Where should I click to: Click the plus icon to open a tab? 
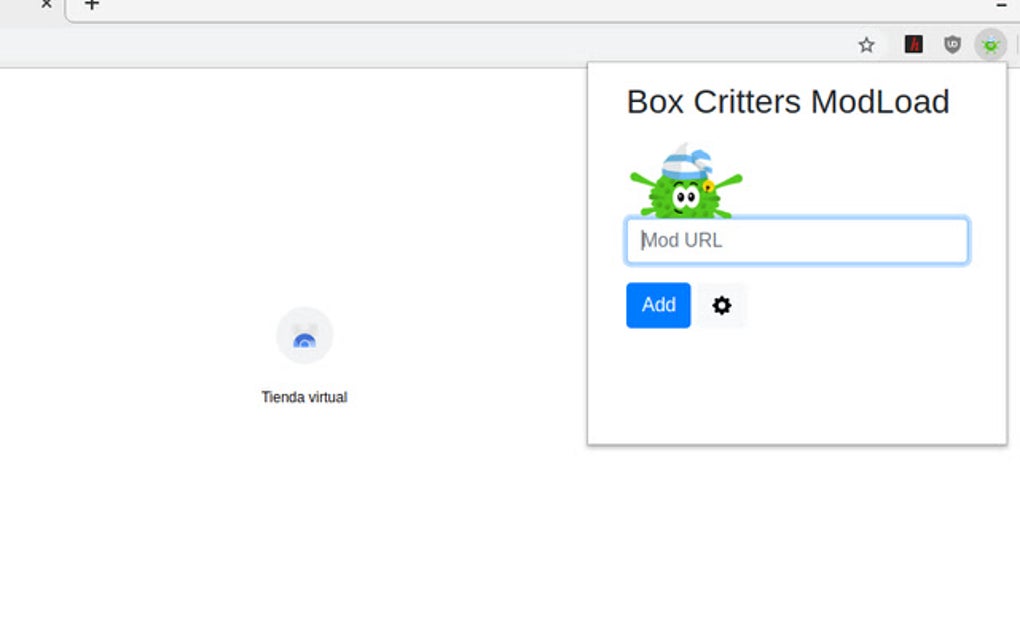[92, 5]
